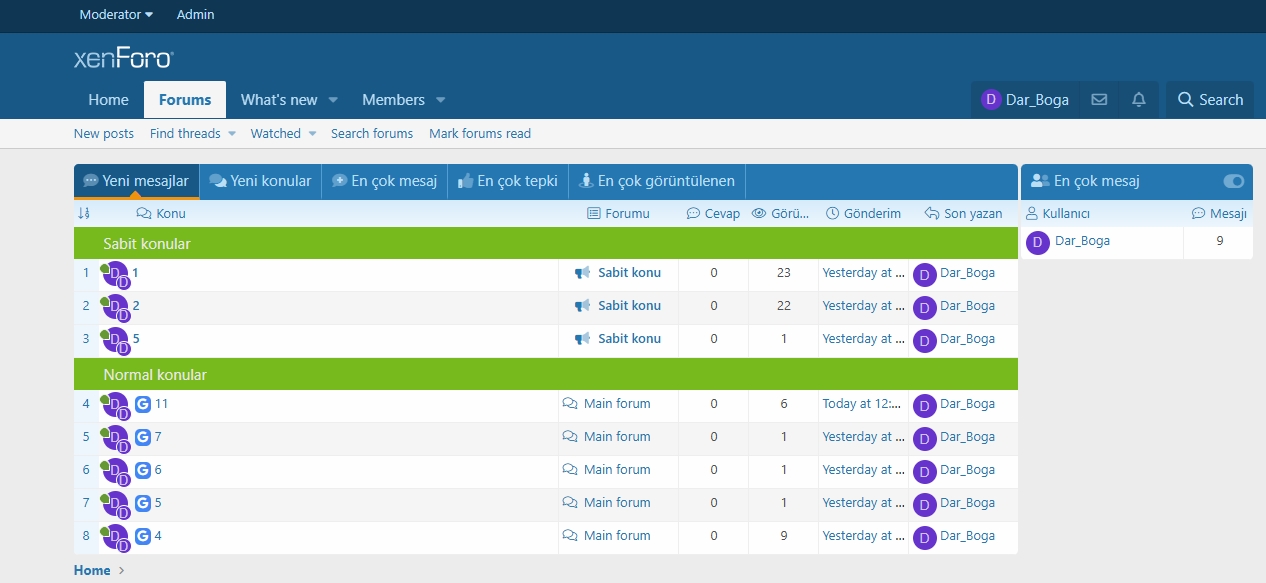Click the last poster avatar for thread 4
1266x583 pixels.
coord(924,537)
